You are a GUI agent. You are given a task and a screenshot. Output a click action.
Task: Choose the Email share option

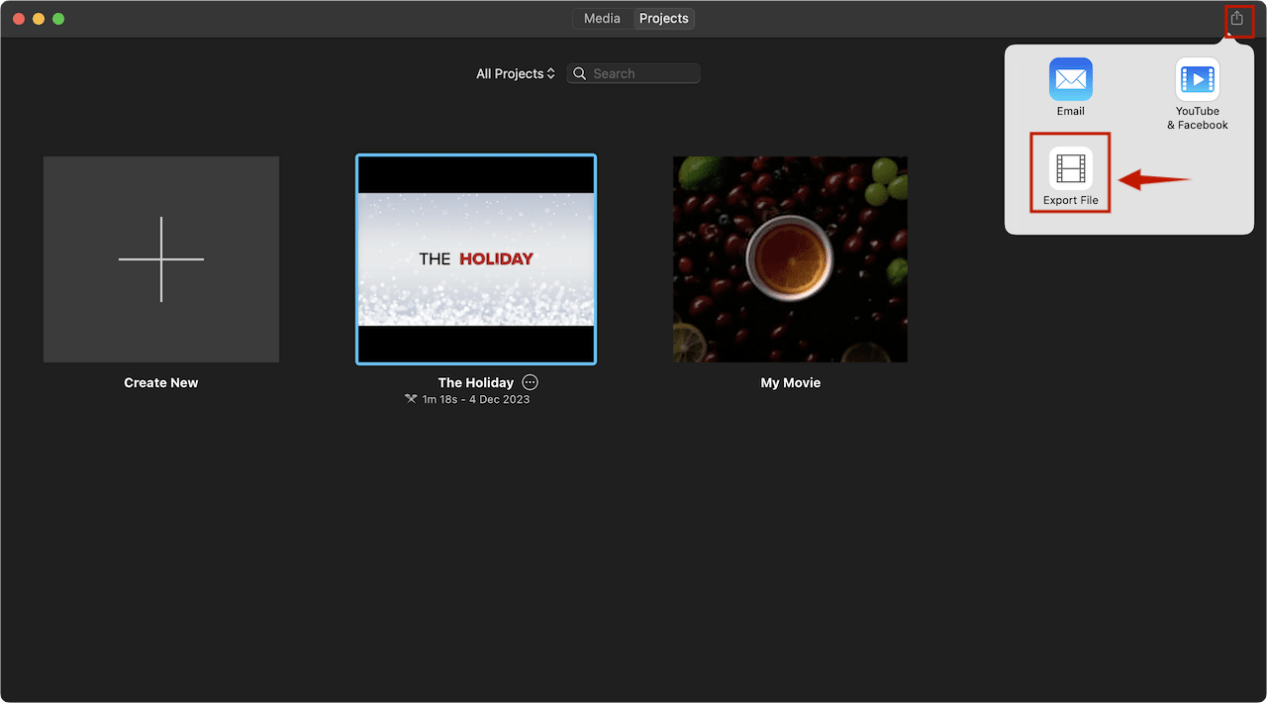pyautogui.click(x=1070, y=80)
